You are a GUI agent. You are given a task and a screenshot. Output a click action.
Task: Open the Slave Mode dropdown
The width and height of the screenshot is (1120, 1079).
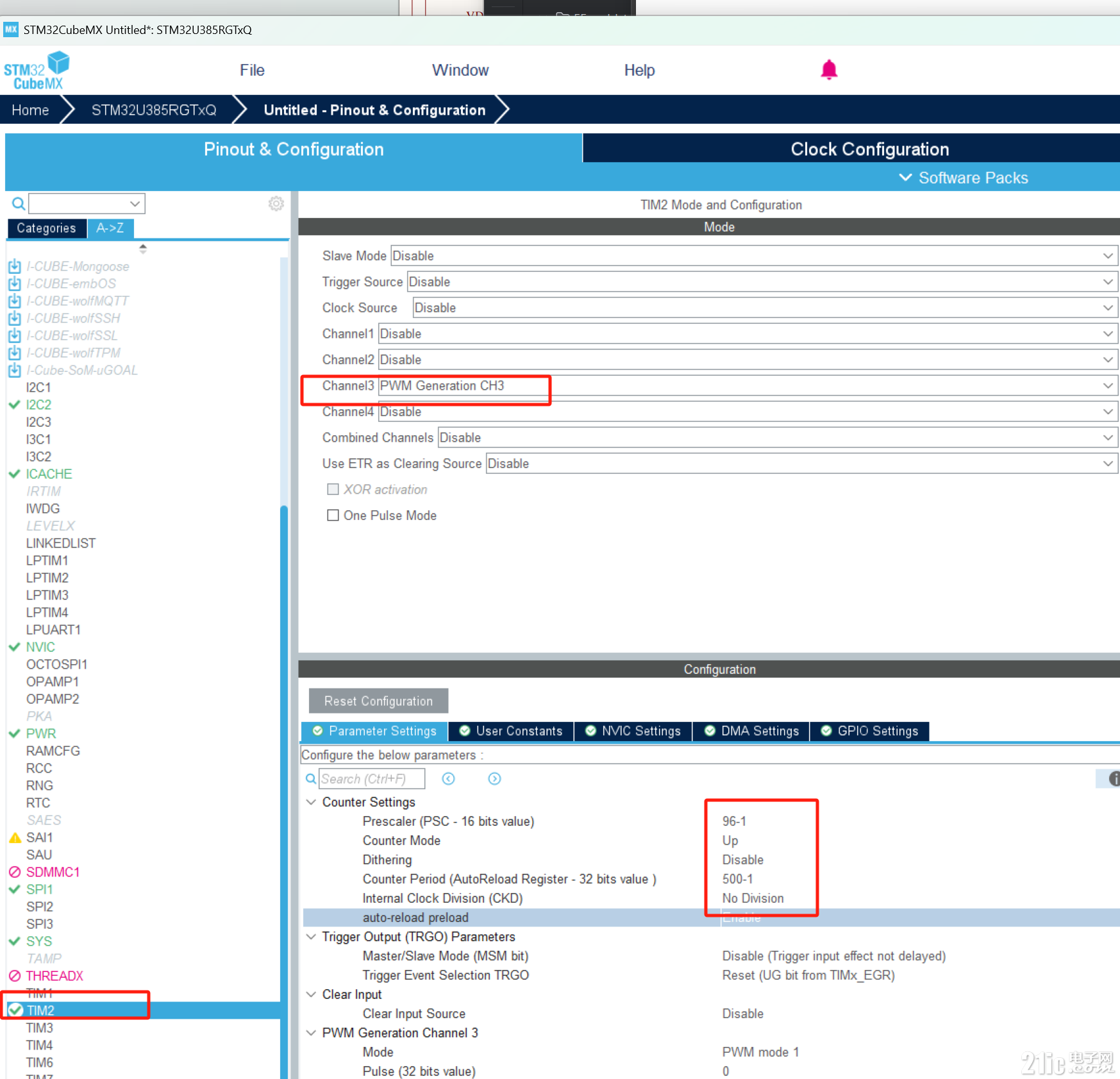tap(754, 256)
